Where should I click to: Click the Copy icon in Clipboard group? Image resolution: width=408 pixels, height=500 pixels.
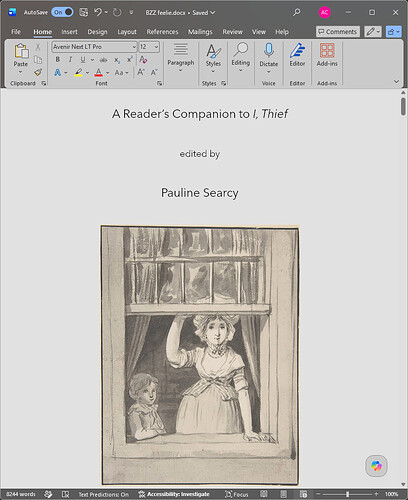click(x=38, y=60)
